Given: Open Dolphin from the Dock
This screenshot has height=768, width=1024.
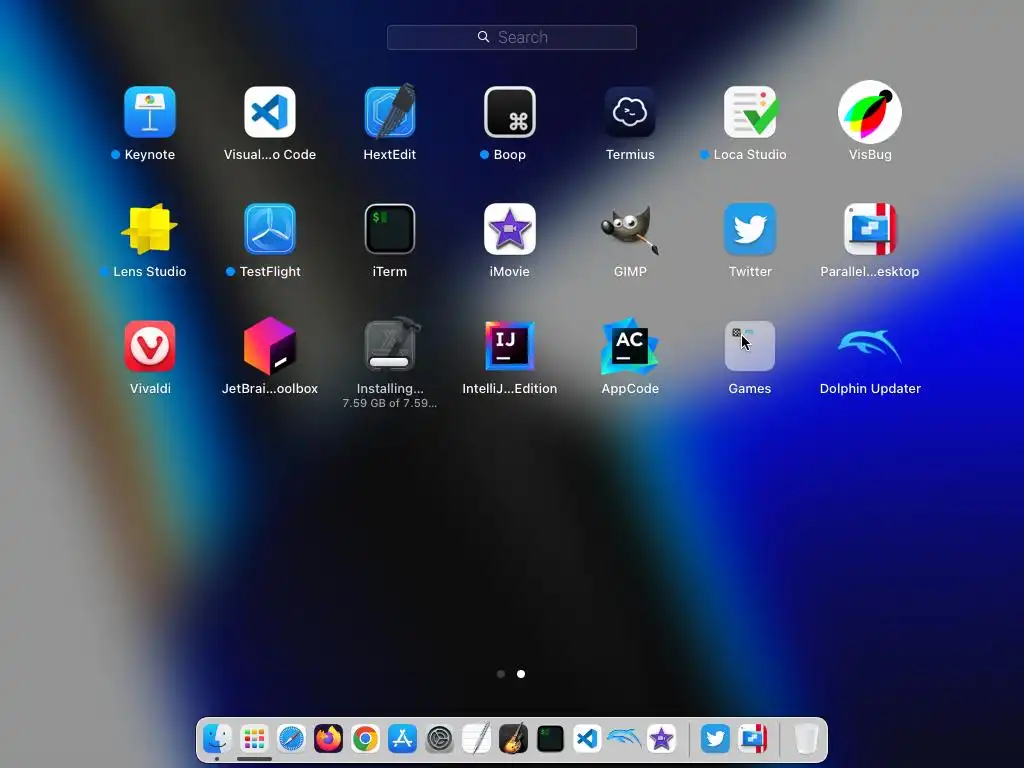Looking at the screenshot, I should [x=624, y=738].
